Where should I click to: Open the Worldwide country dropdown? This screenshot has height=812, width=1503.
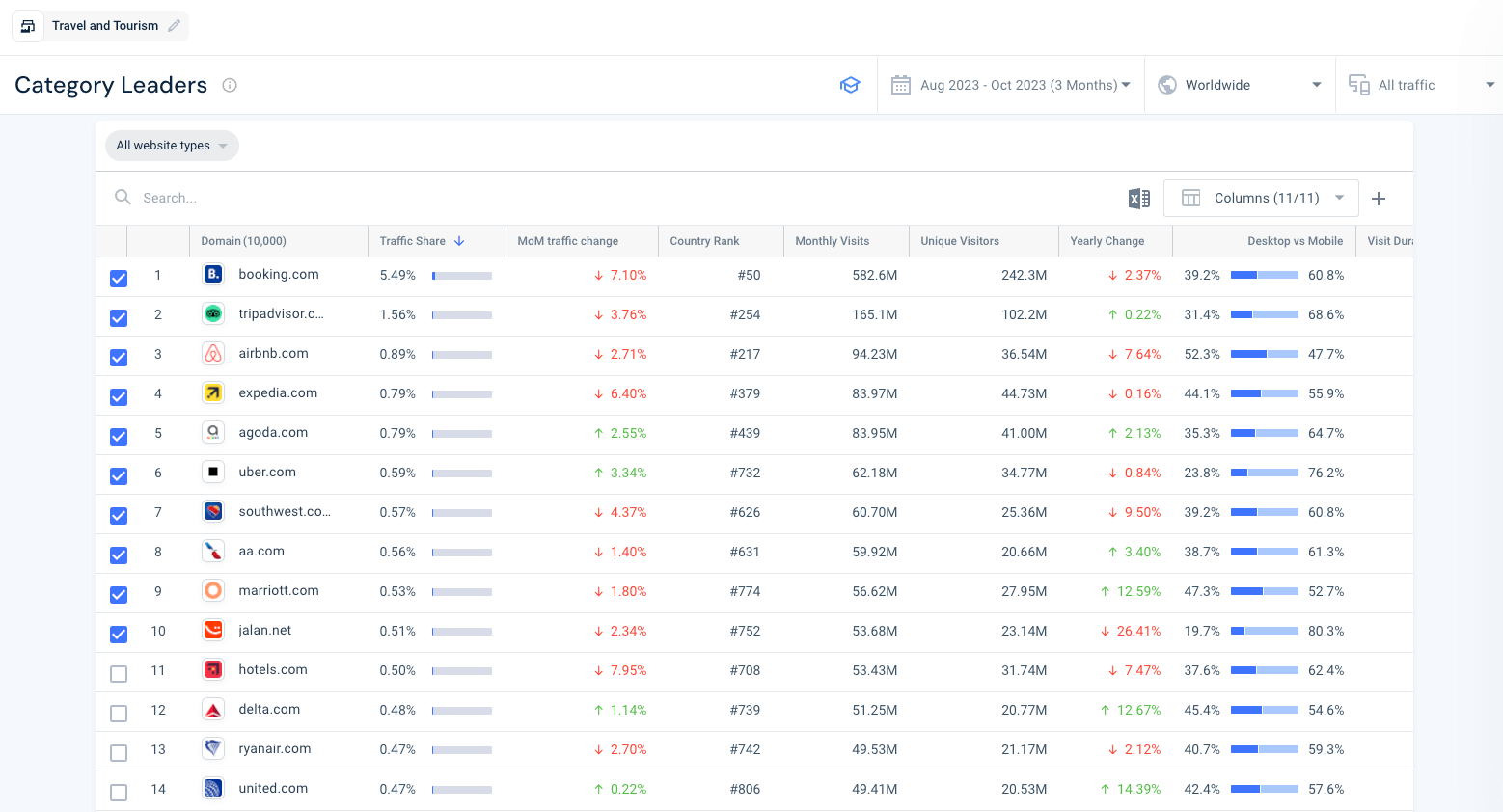[x=1240, y=85]
